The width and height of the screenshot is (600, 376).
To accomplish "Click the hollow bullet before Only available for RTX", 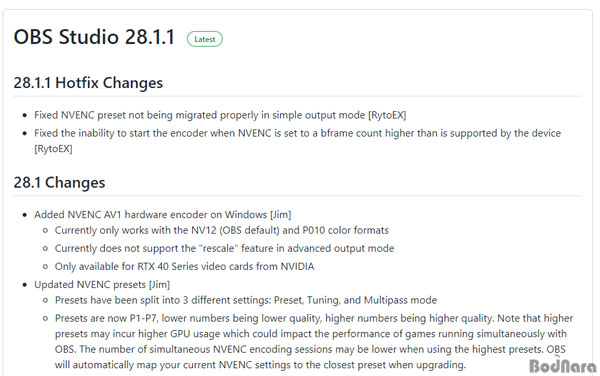I will coord(46,267).
